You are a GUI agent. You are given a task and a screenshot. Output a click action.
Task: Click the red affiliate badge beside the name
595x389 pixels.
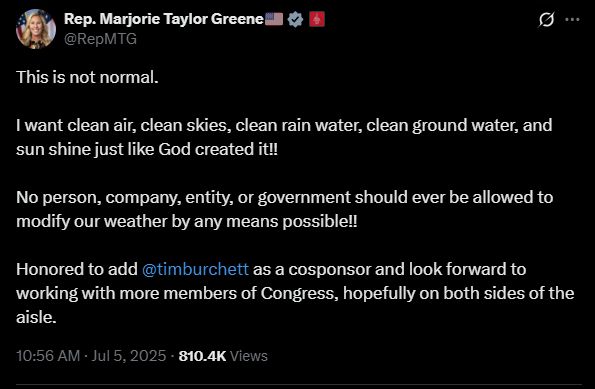pos(316,19)
